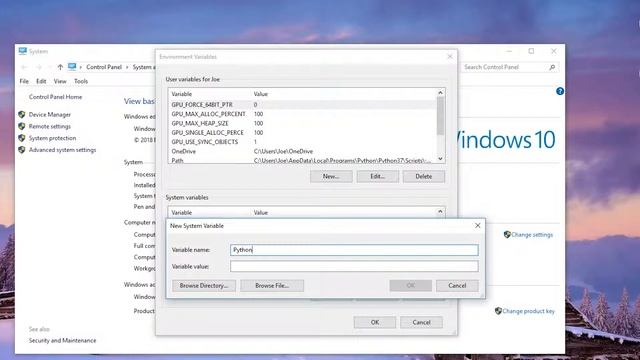This screenshot has height=360, width=640.
Task: Click the Device Manager shield icon
Action: pyautogui.click(x=22, y=115)
